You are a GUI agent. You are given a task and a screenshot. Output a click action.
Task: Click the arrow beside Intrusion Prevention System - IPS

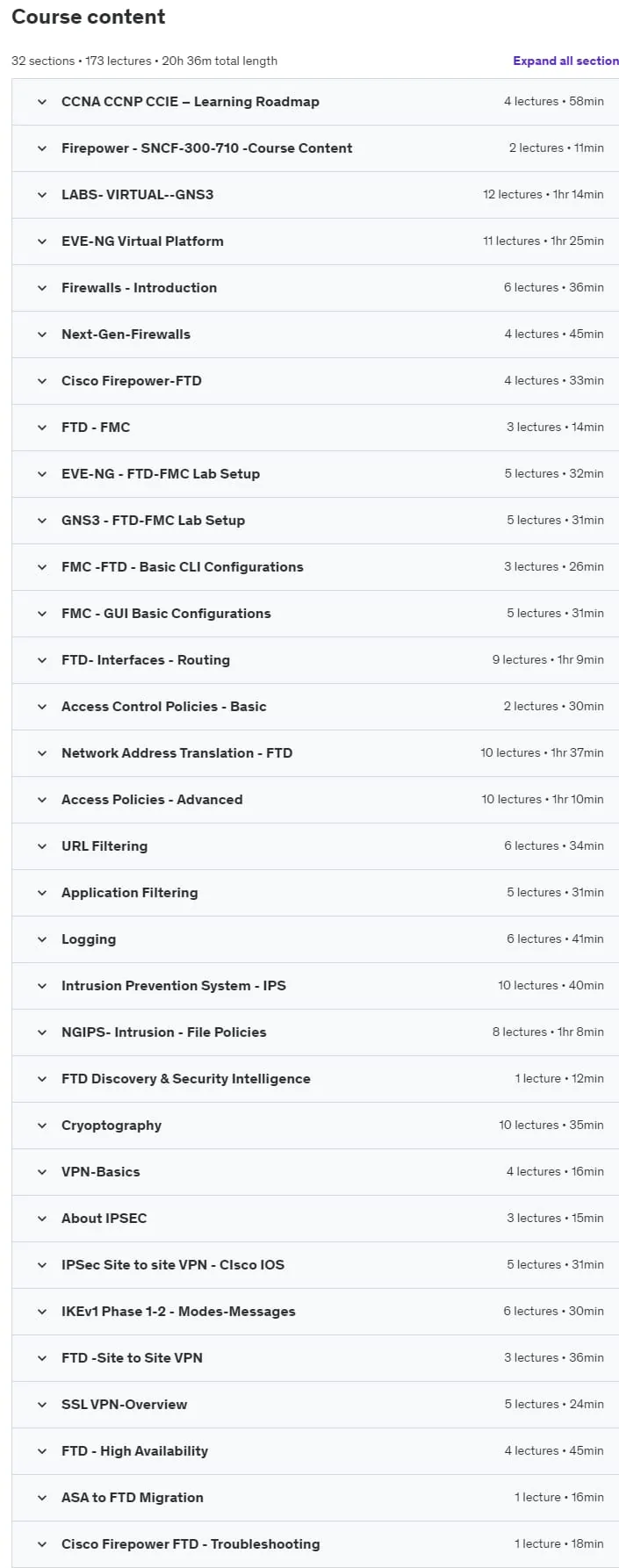[41, 986]
